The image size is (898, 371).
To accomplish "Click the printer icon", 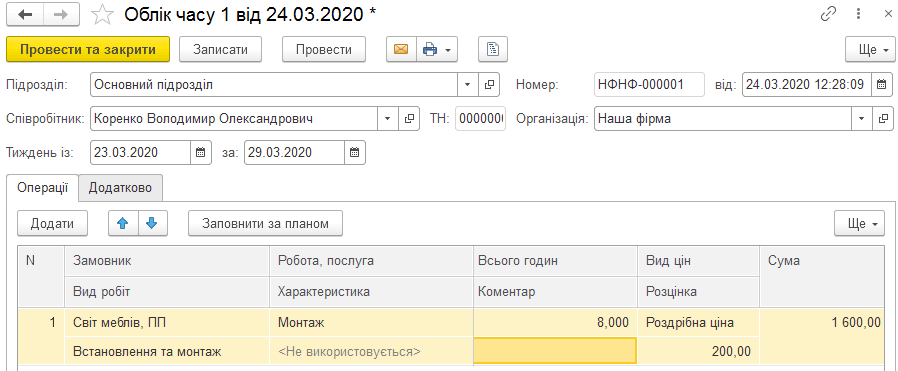I will click(430, 50).
